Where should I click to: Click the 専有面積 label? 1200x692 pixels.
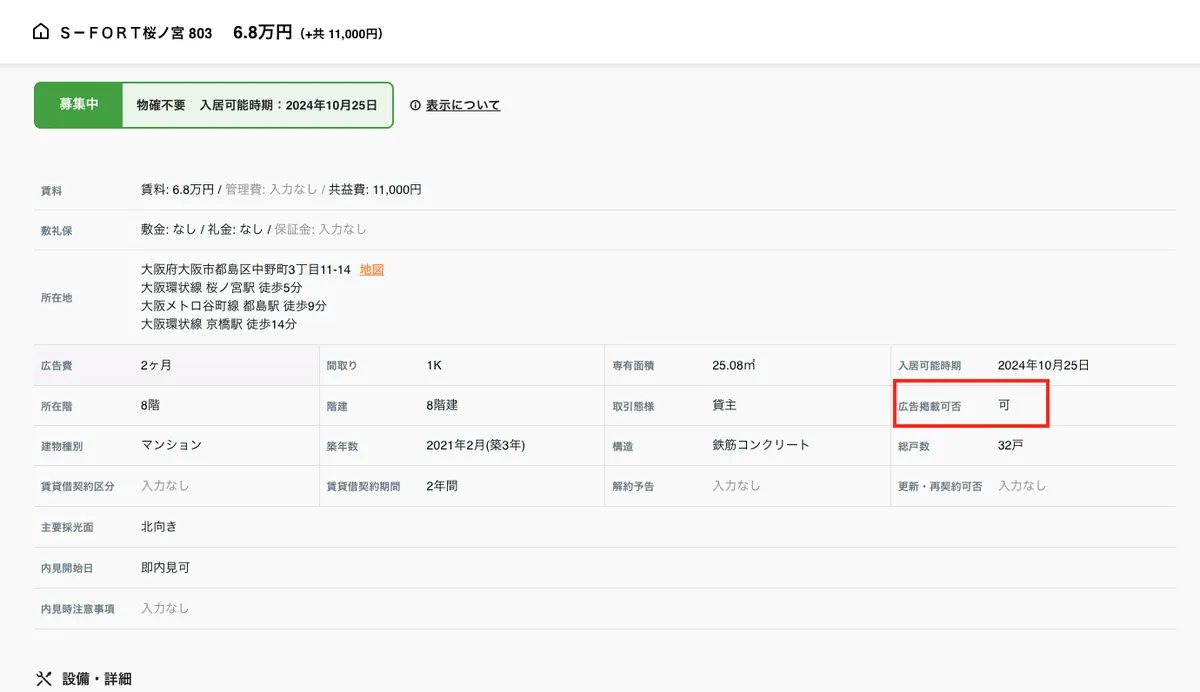633,366
